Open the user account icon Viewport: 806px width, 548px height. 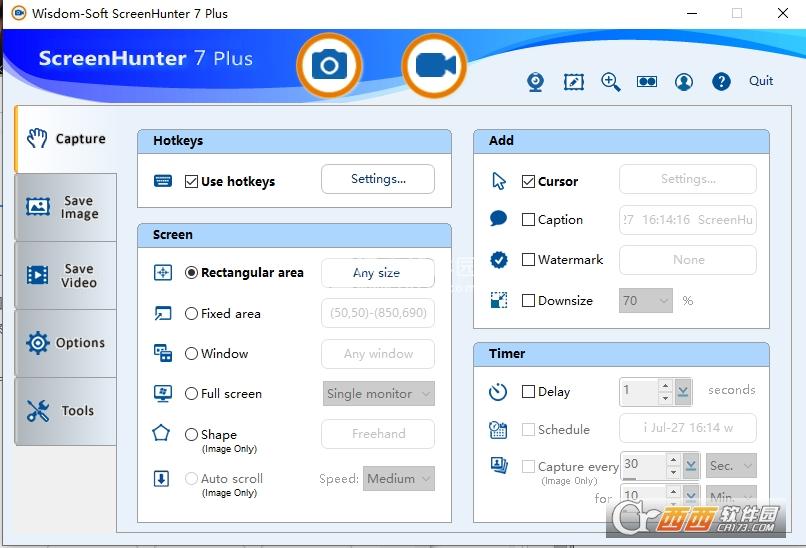(x=684, y=82)
